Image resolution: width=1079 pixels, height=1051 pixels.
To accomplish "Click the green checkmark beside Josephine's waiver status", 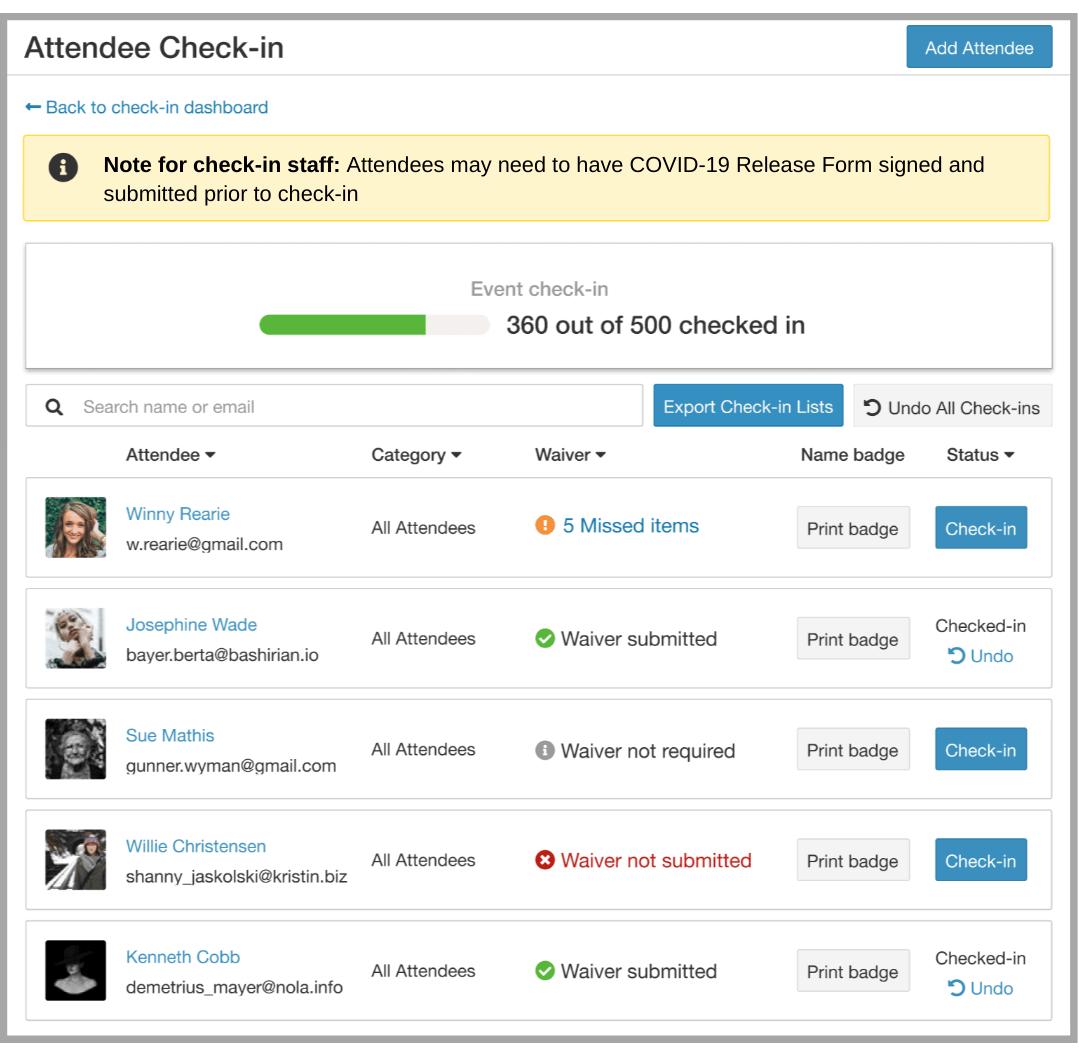I will 545,638.
